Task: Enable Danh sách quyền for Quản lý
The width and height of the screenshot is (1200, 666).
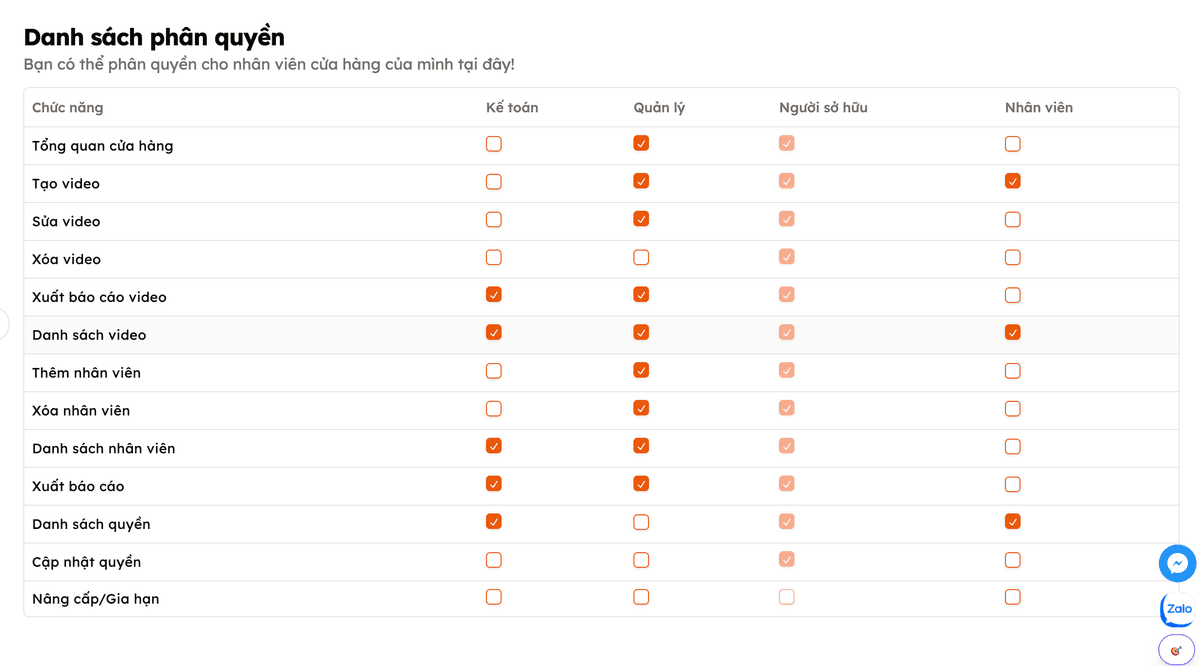Action: point(641,522)
